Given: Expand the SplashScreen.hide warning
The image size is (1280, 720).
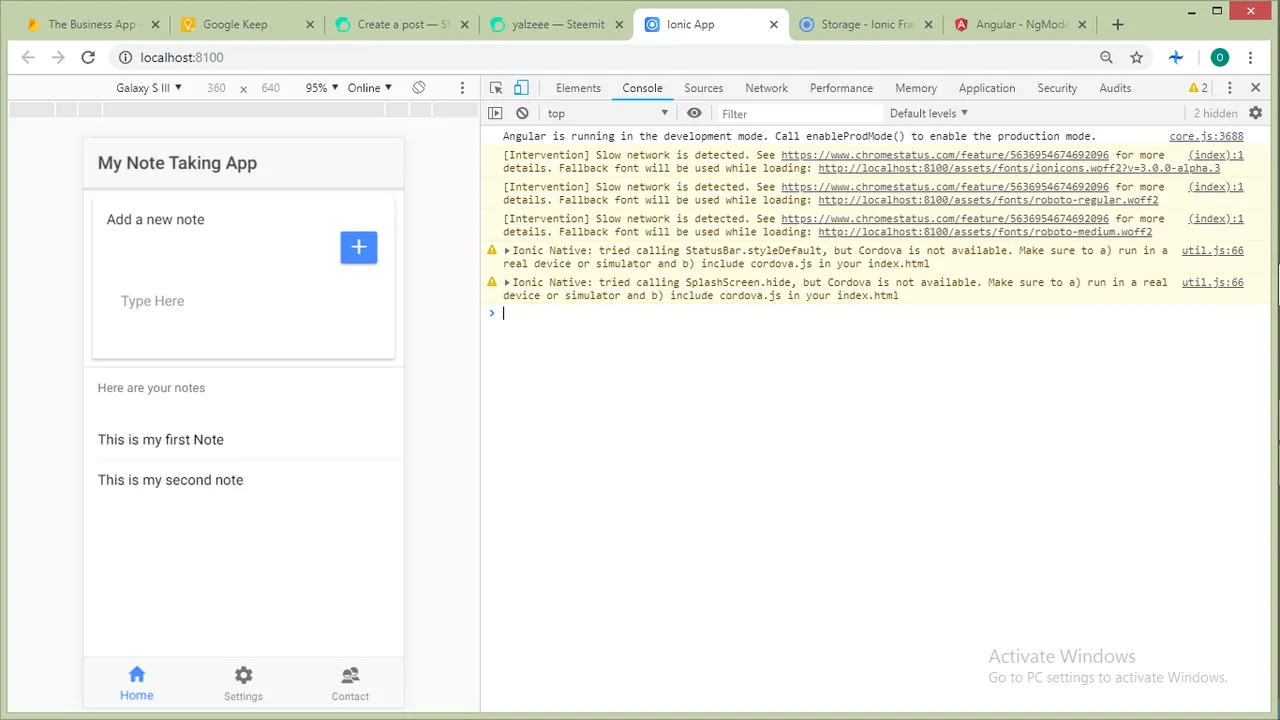Looking at the screenshot, I should click(x=507, y=283).
